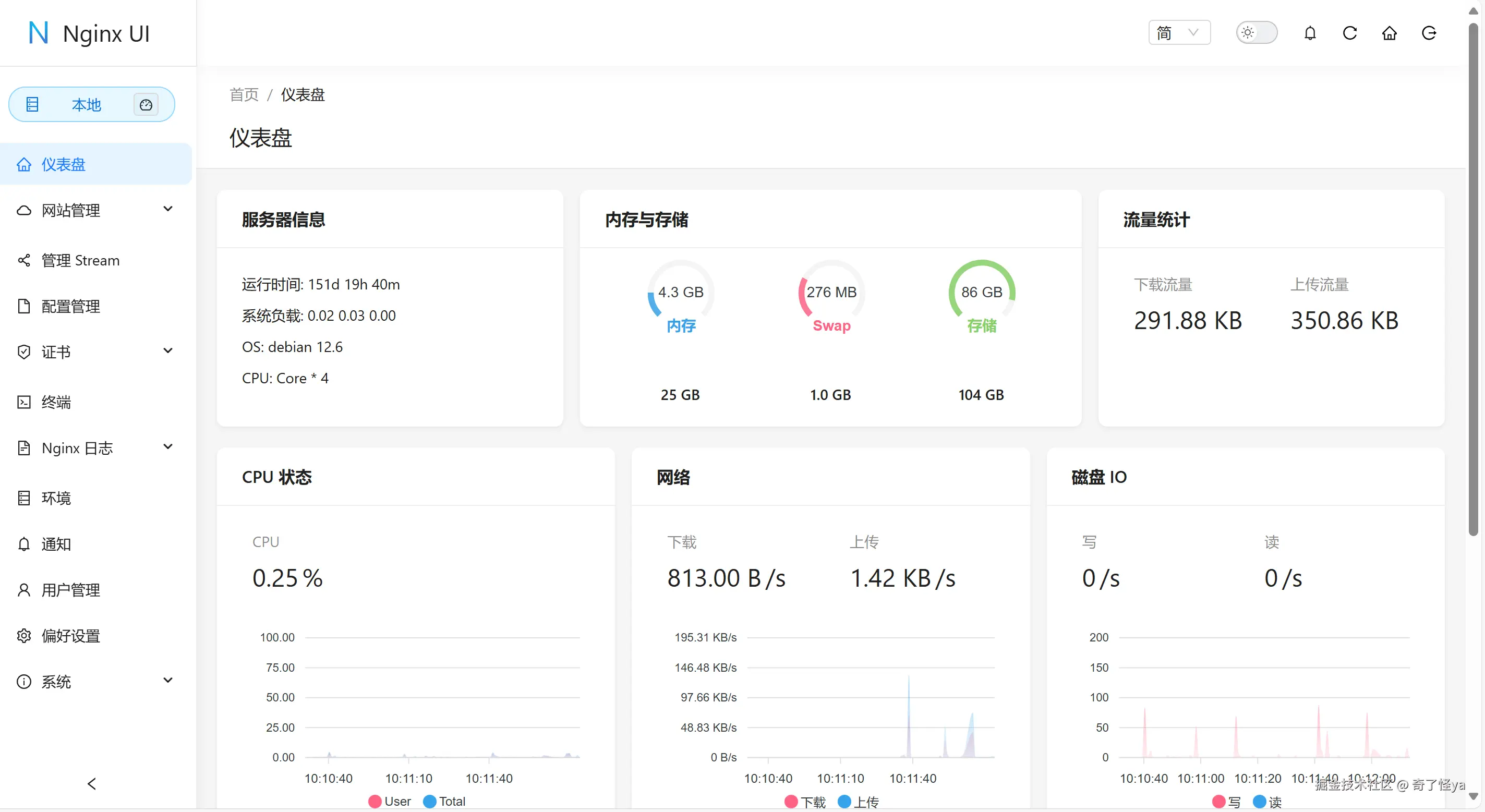Screen dimensions: 1485x812
Task: Click the 本地 environment selector button
Action: tap(87, 105)
